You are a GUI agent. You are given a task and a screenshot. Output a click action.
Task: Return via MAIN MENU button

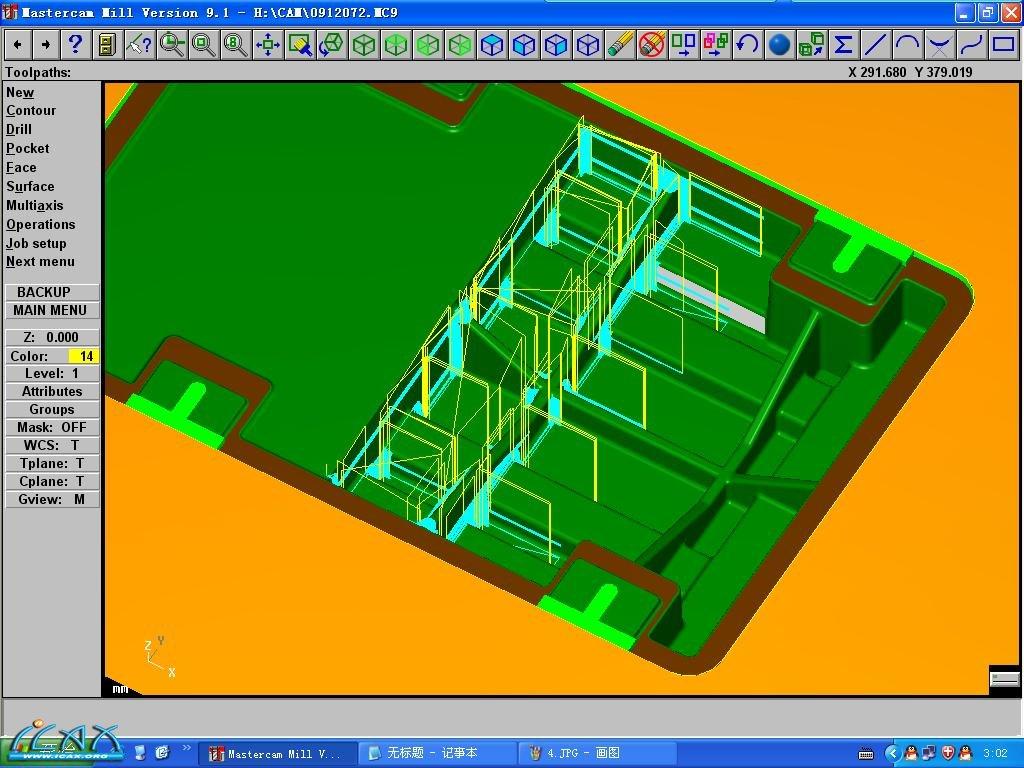point(52,310)
